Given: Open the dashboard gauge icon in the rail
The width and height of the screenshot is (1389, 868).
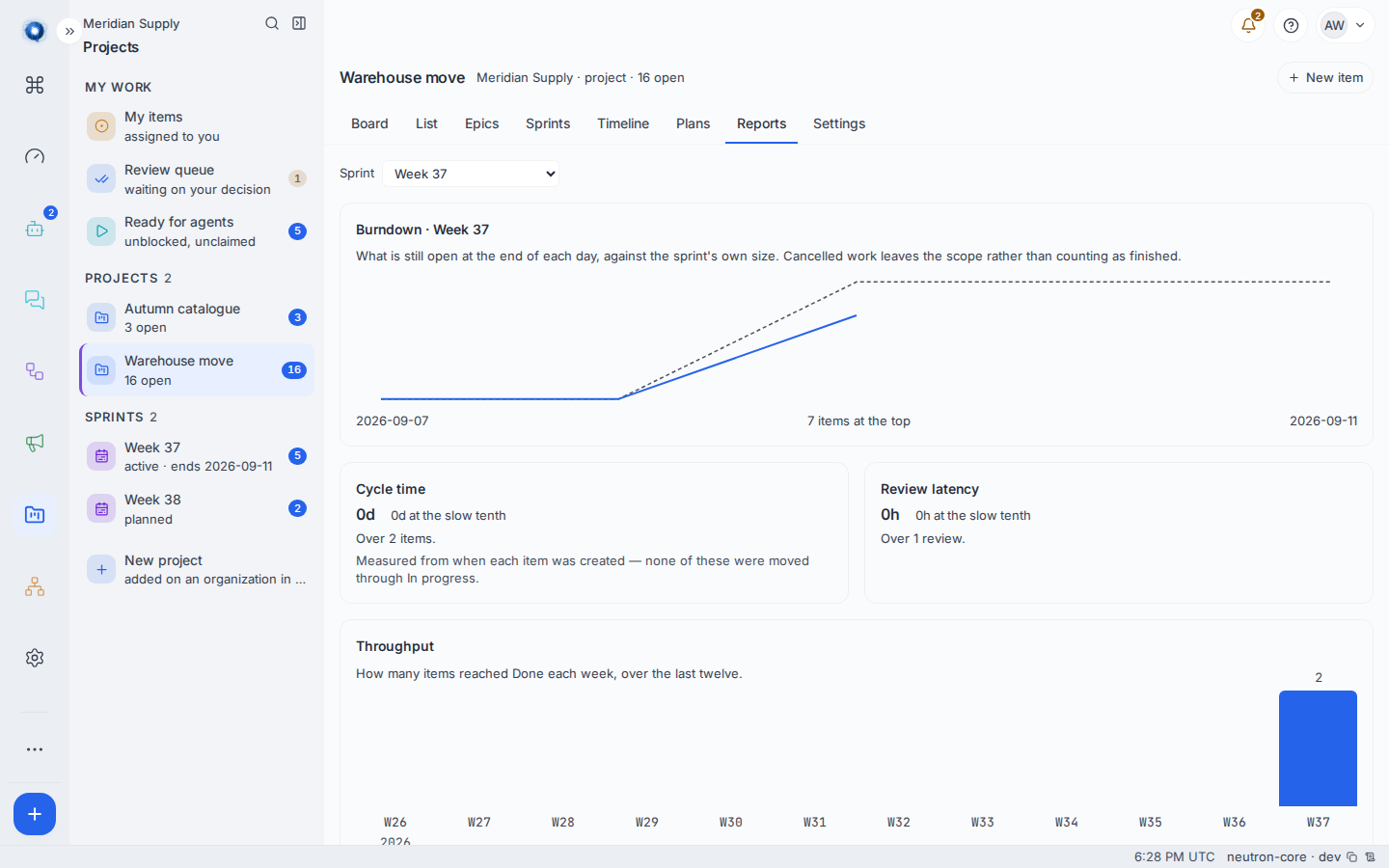Looking at the screenshot, I should [35, 156].
